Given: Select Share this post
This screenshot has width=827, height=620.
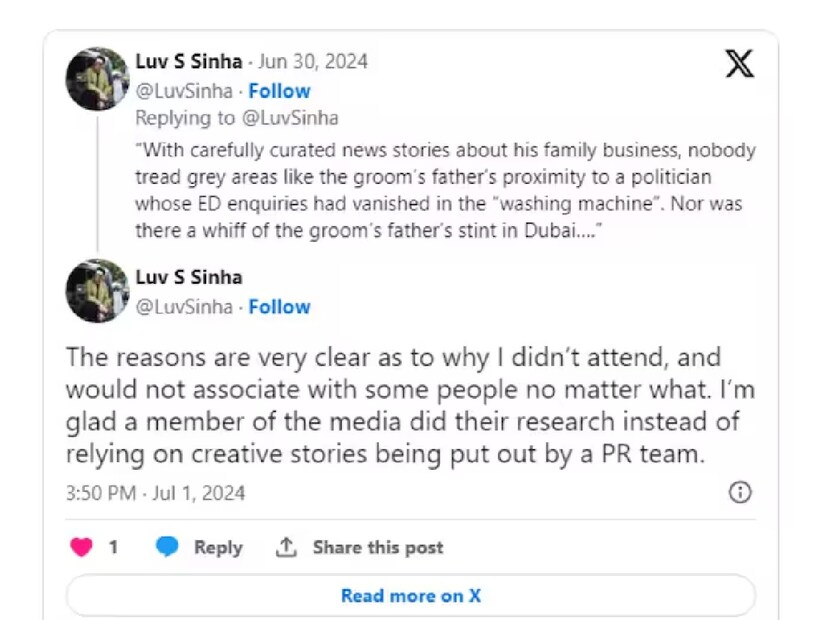Looking at the screenshot, I should [x=377, y=547].
